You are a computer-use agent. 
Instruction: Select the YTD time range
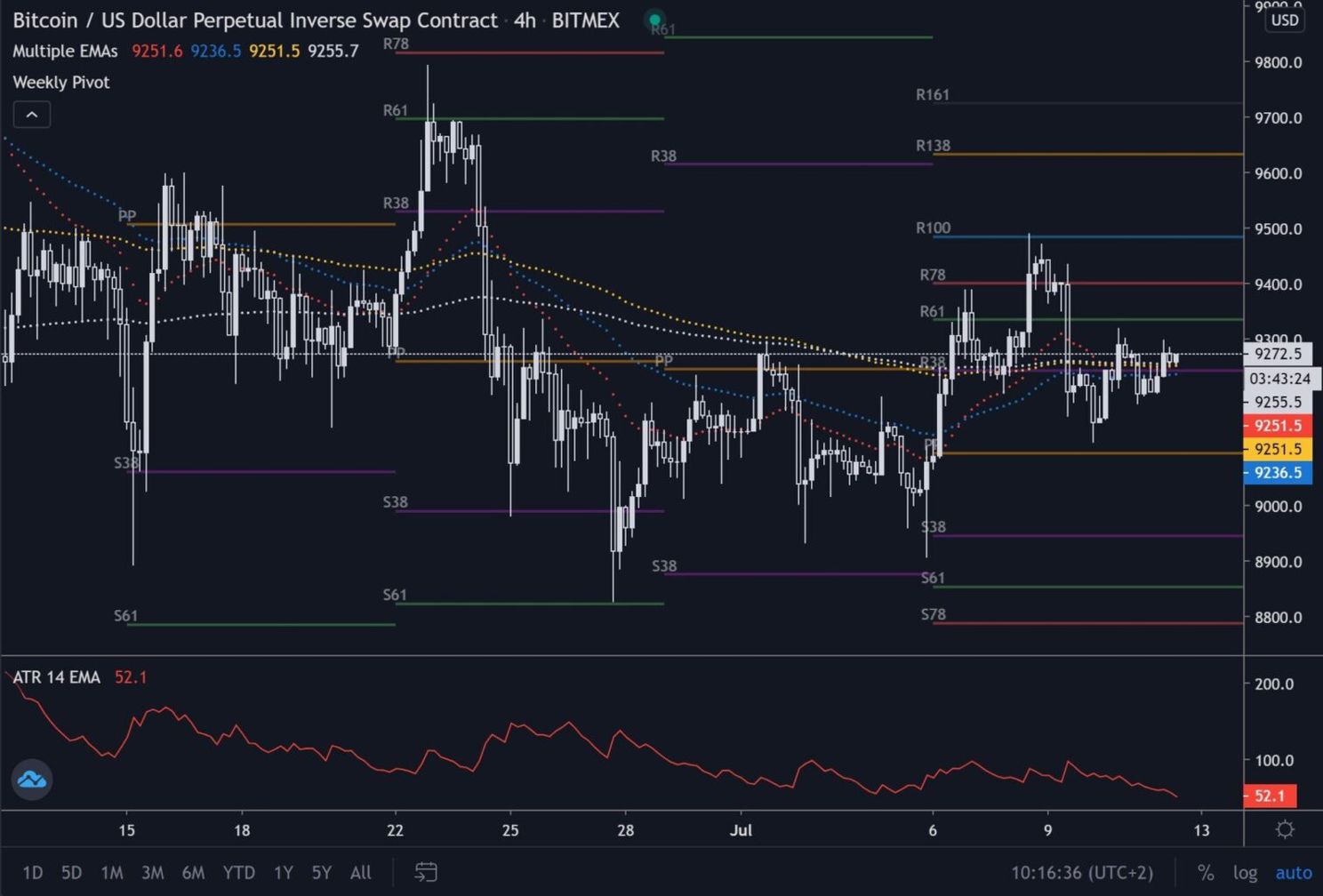point(238,872)
